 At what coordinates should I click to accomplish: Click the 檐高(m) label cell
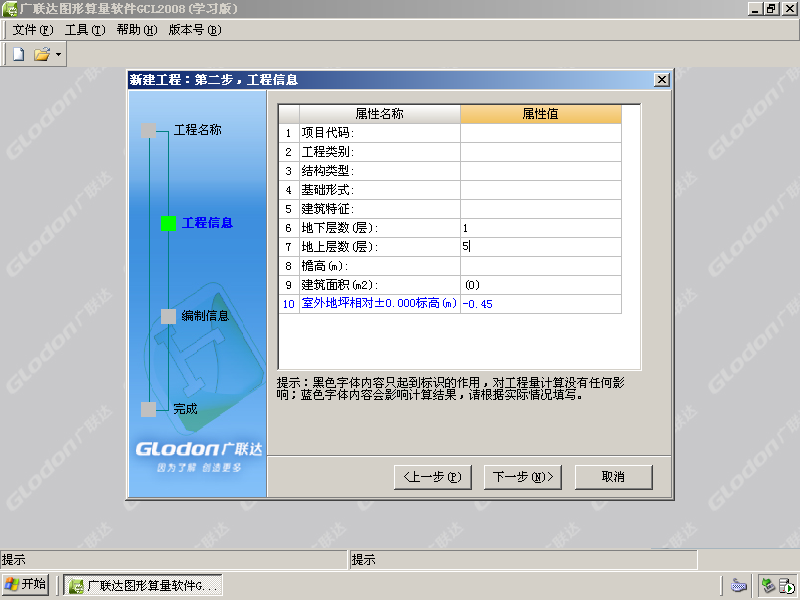[380, 266]
